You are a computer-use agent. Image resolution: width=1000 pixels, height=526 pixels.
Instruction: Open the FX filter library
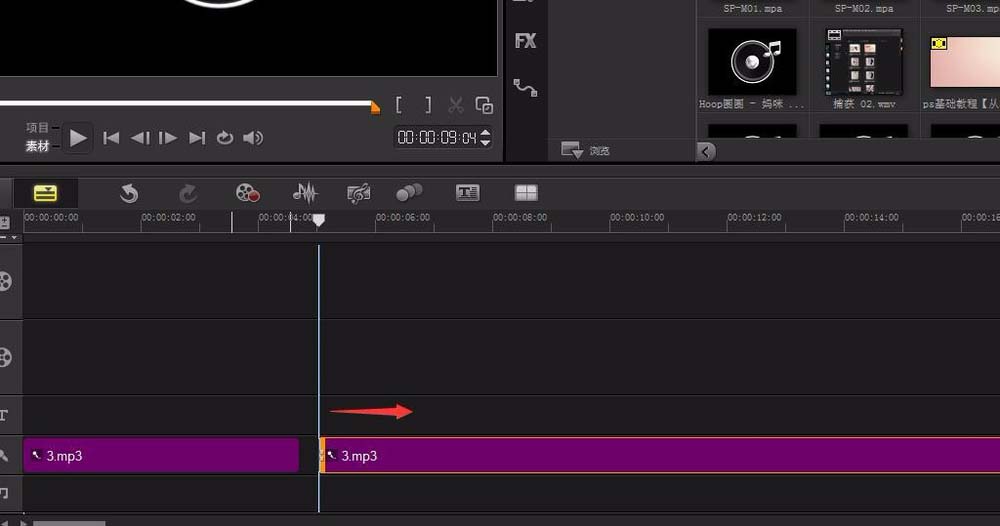(x=526, y=41)
